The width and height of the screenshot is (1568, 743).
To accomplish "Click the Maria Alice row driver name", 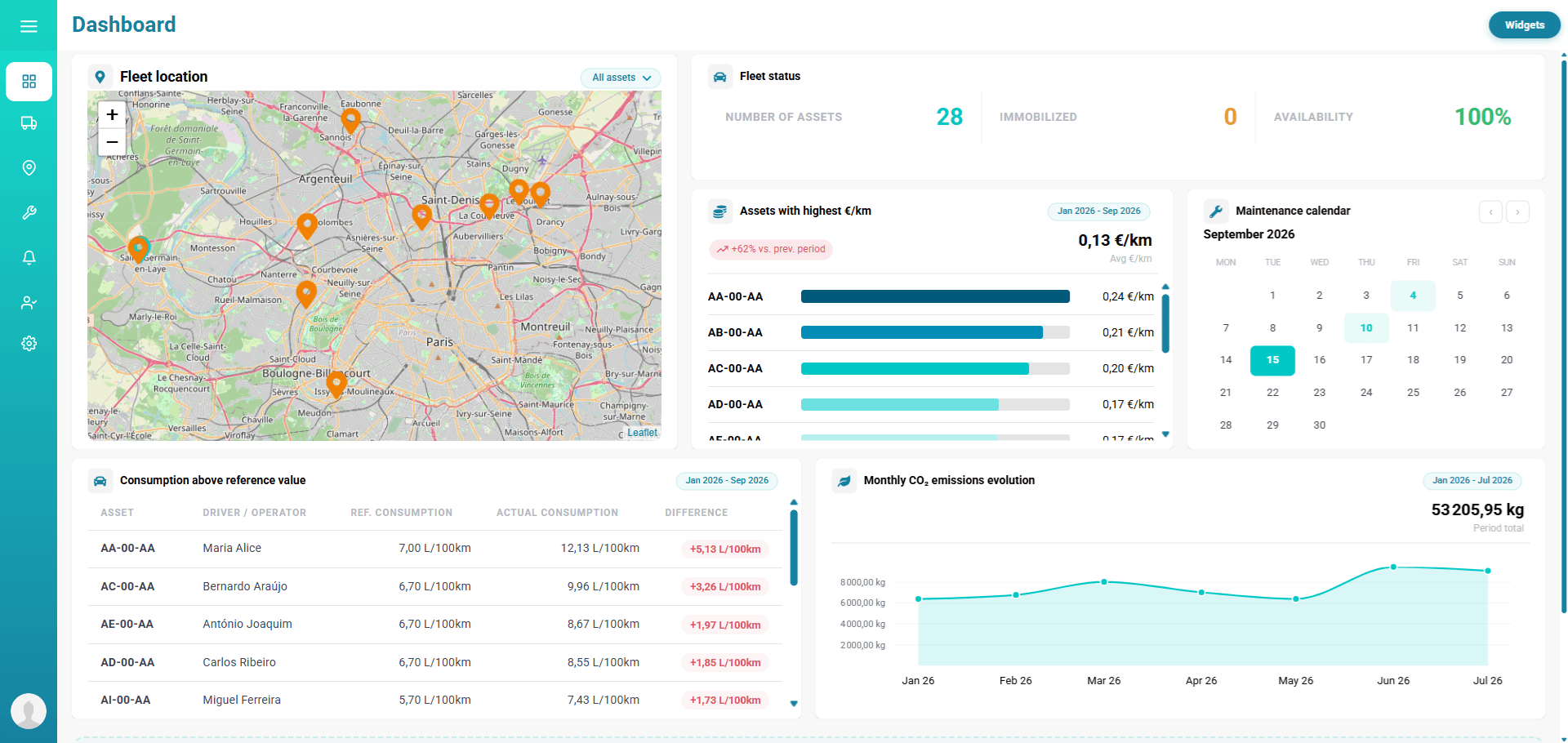I will point(232,548).
